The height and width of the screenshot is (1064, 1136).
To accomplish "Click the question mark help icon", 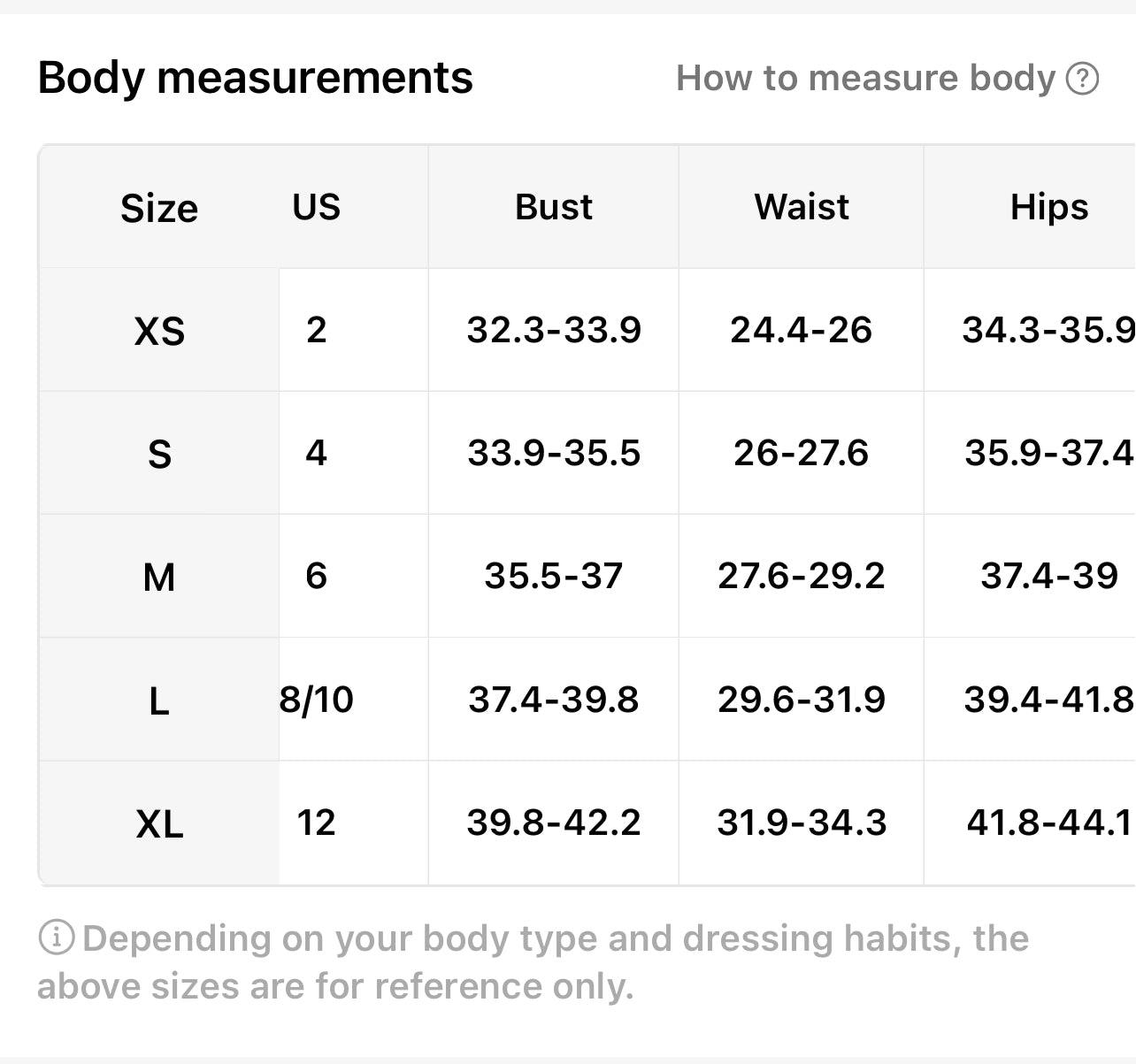I will coord(1082,79).
